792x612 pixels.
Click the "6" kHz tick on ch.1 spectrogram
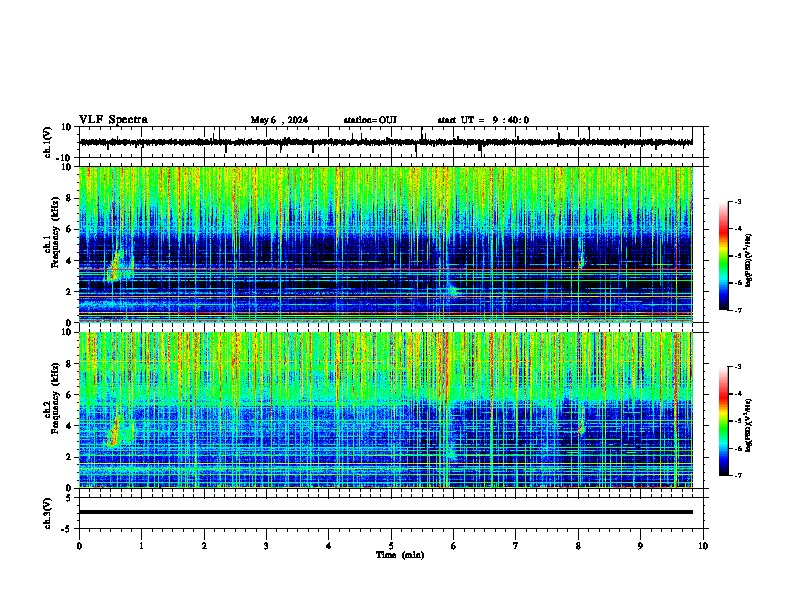click(x=69, y=229)
